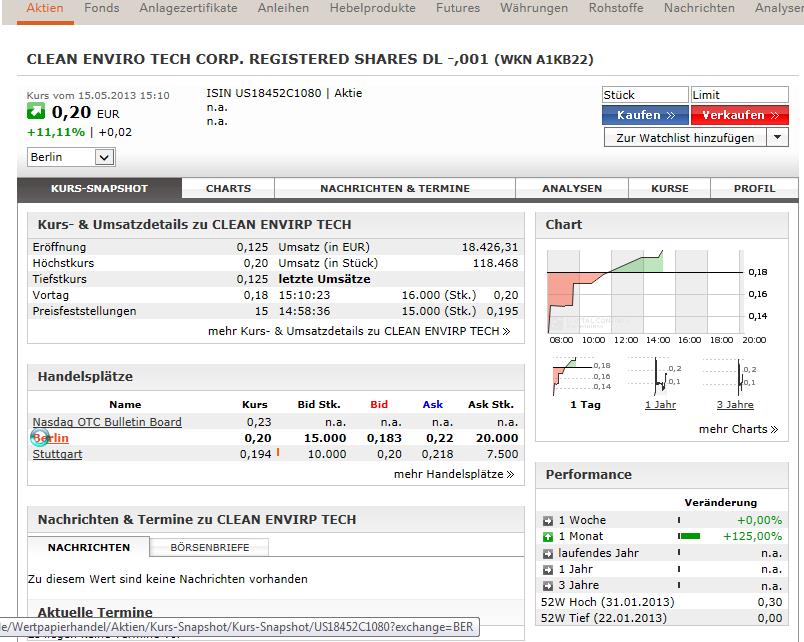The height and width of the screenshot is (642, 804).
Task: Click the blue marker icon next to Berlin exchange
Action: point(38,438)
